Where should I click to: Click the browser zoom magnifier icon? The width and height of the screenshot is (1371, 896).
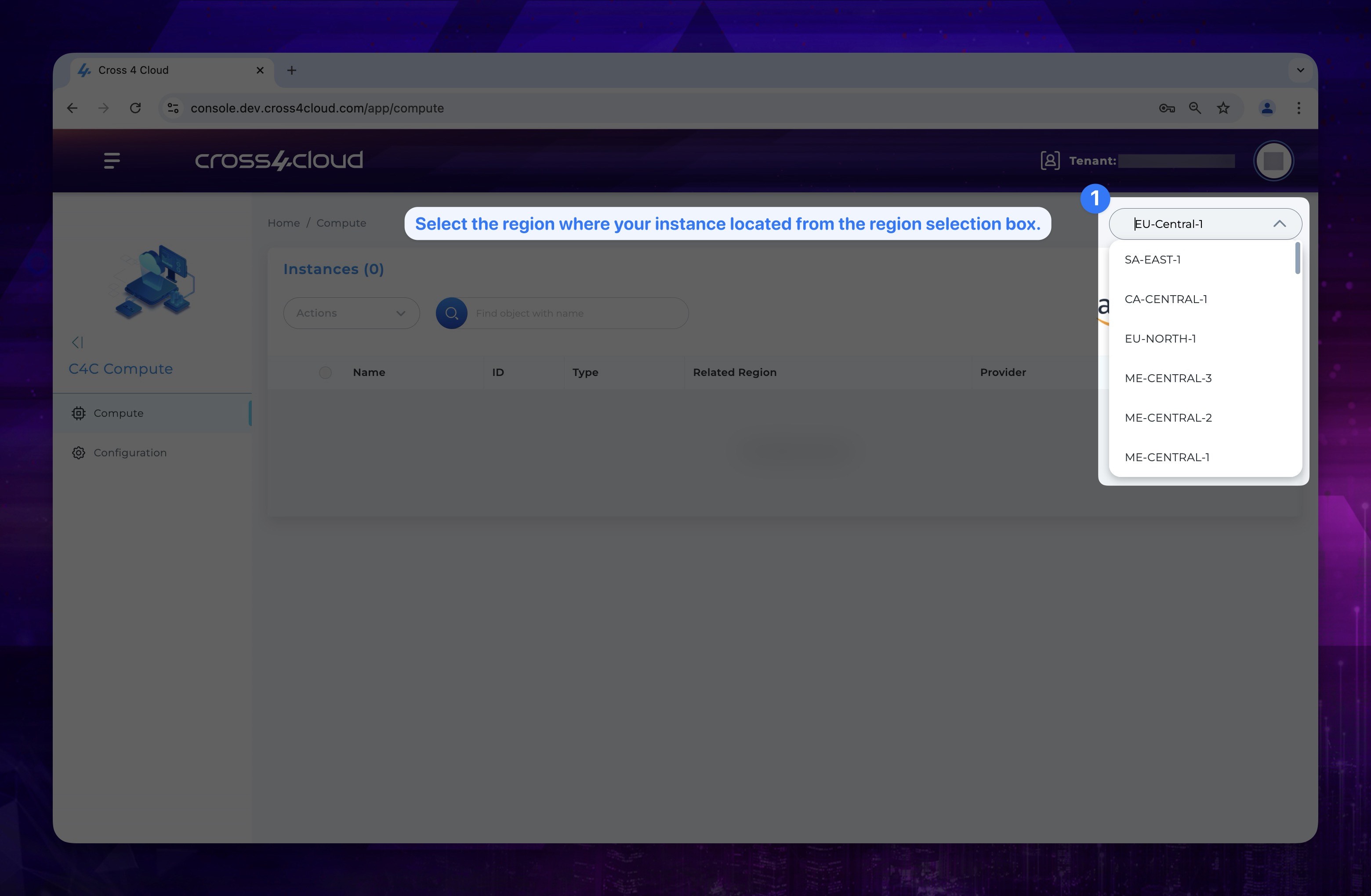click(x=1195, y=108)
